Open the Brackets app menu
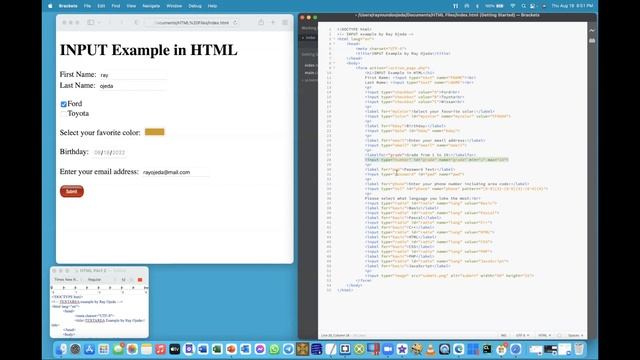 pyautogui.click(x=68, y=6)
